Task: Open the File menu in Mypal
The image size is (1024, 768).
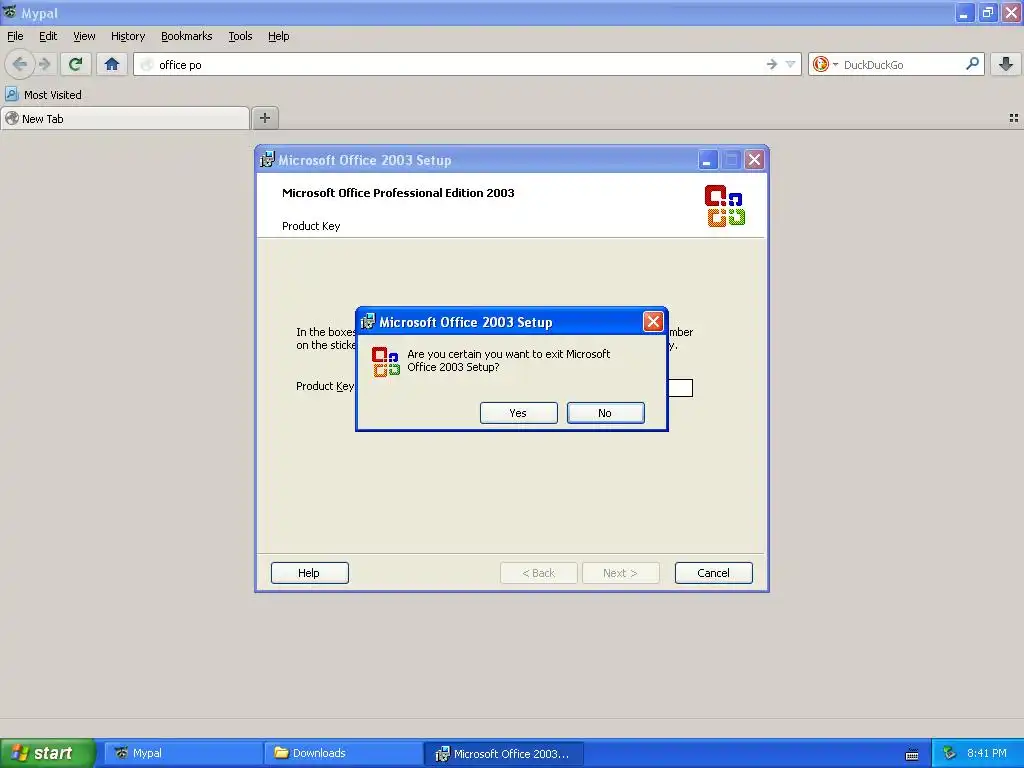Action: (x=15, y=36)
